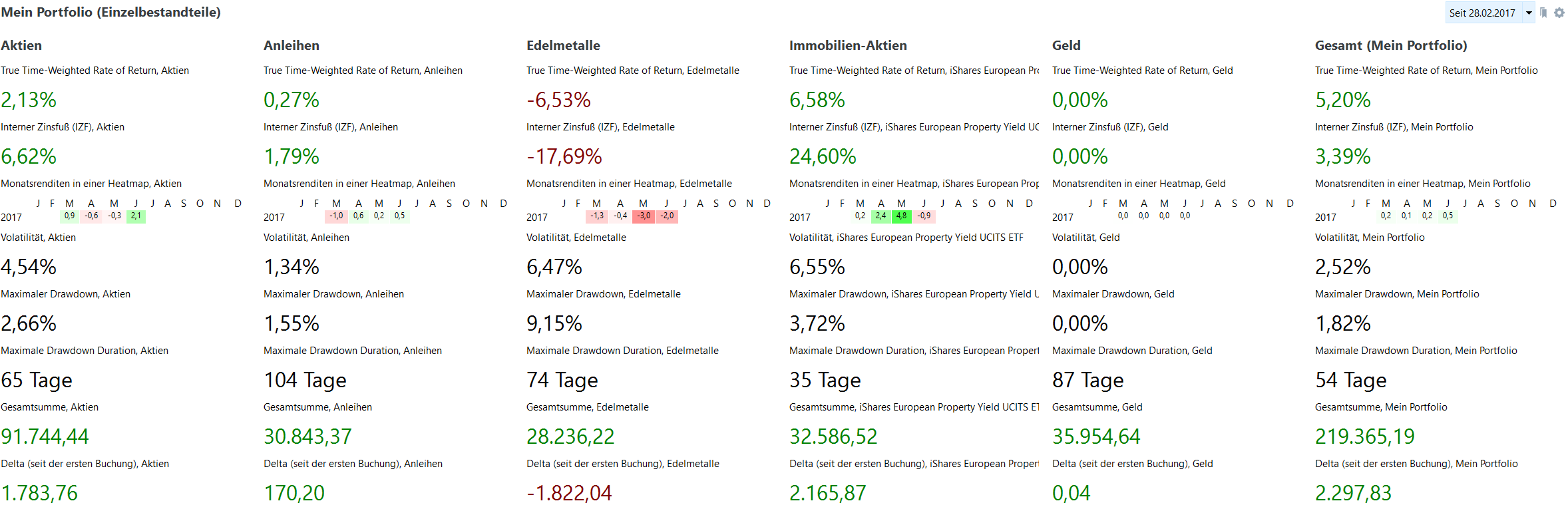
Task: Click the 'Seit 28.02.2017' period button
Action: [x=1482, y=13]
